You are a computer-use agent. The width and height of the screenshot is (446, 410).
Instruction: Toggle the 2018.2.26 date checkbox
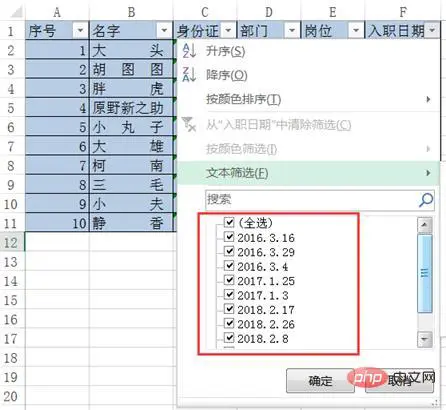click(x=229, y=323)
